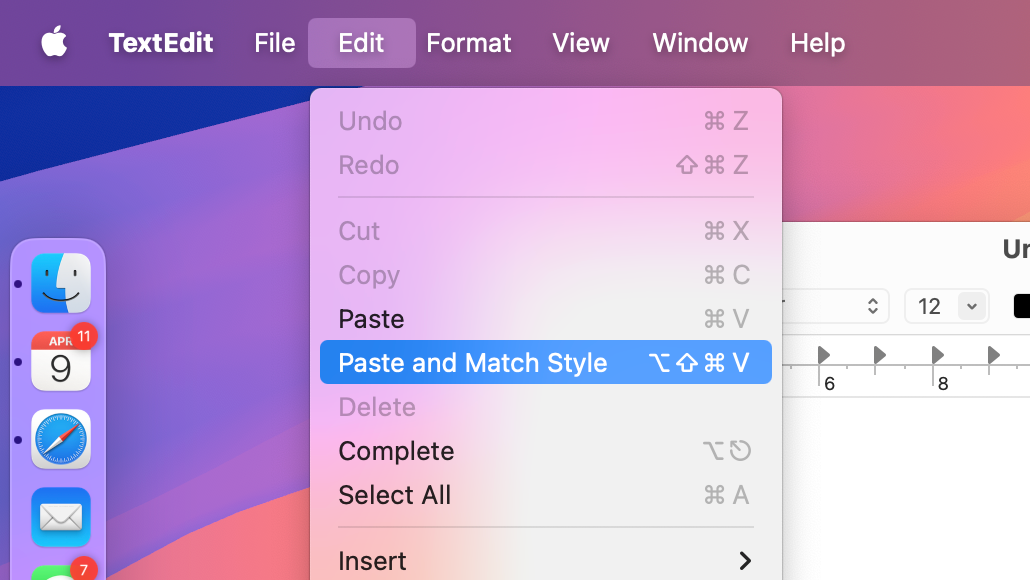Viewport: 1030px width, 580px height.
Task: Click the font size field showing 12
Action: pyautogui.click(x=931, y=306)
